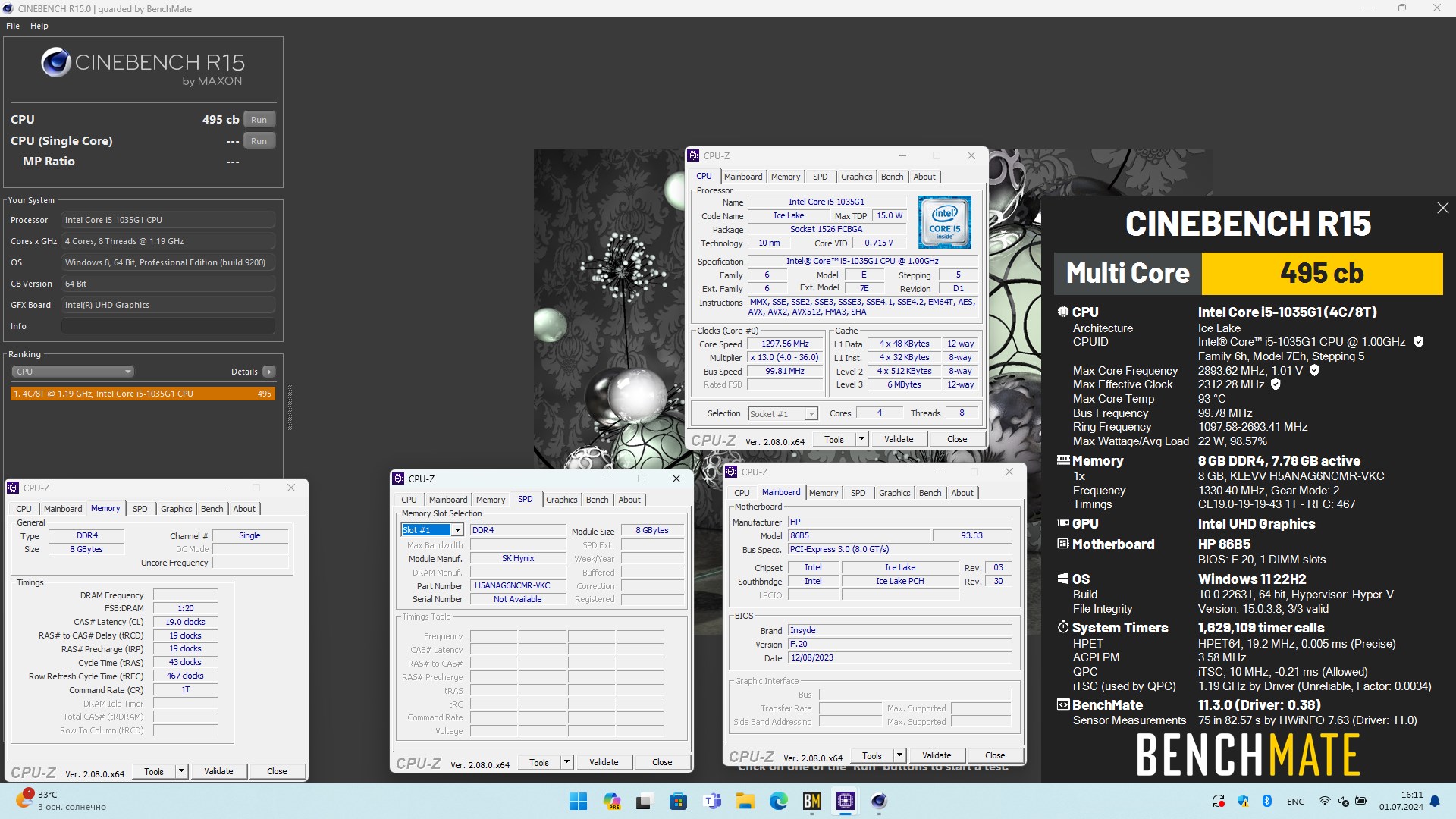1456x819 pixels.
Task: Open Copilot preview from taskbar
Action: 612,801
